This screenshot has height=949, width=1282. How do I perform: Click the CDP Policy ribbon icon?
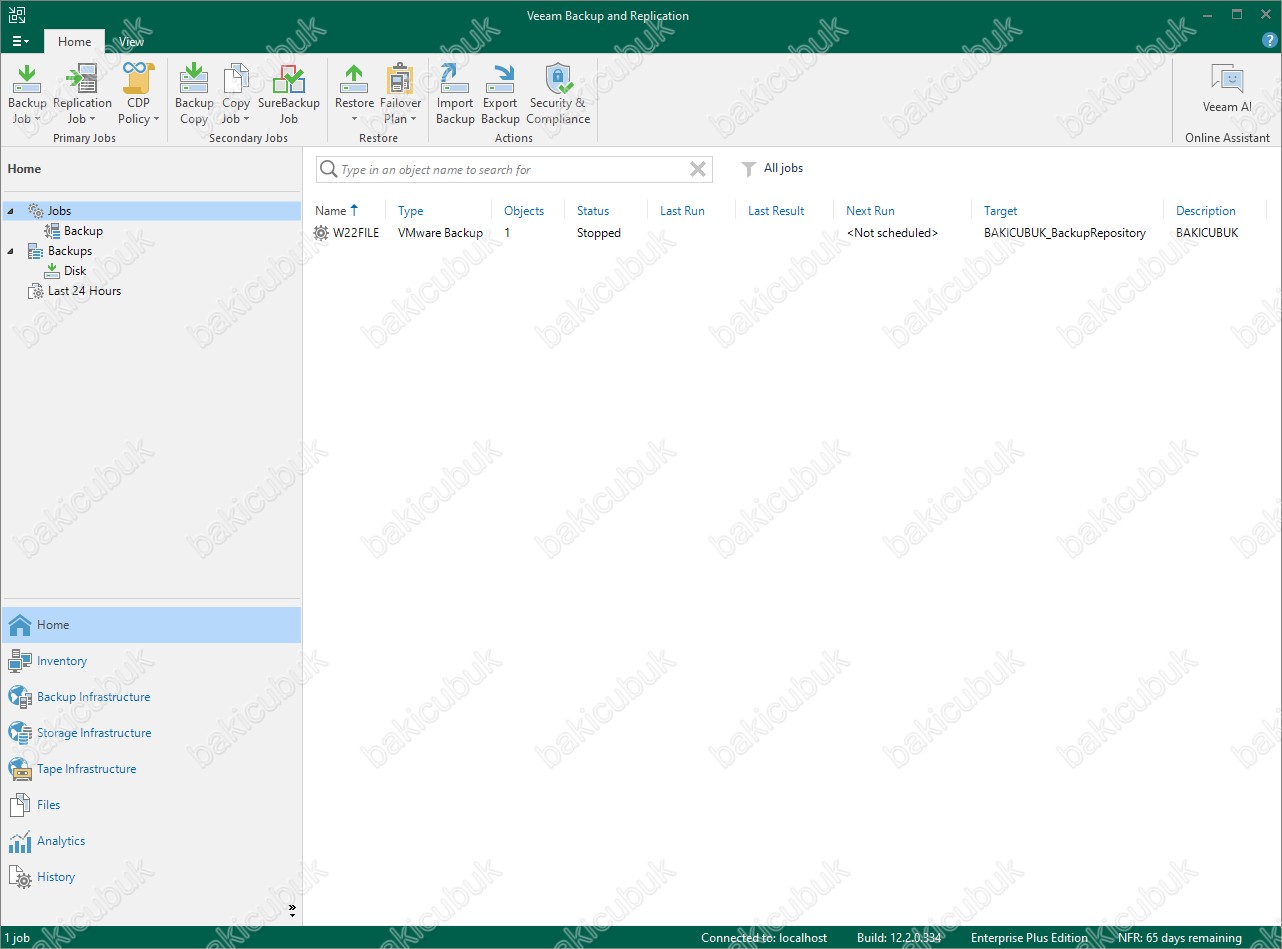(x=138, y=78)
